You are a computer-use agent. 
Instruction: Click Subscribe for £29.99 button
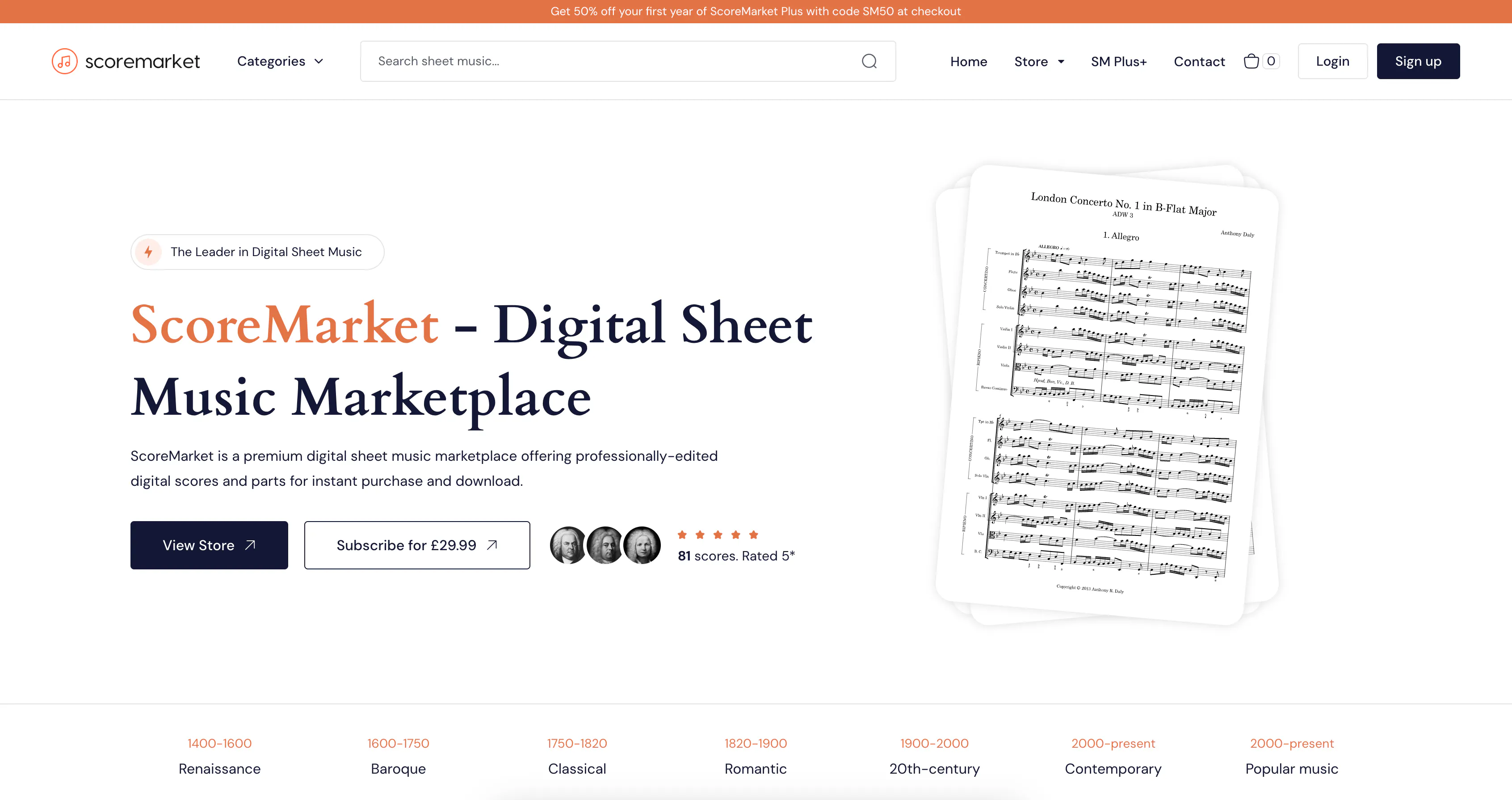pos(417,545)
